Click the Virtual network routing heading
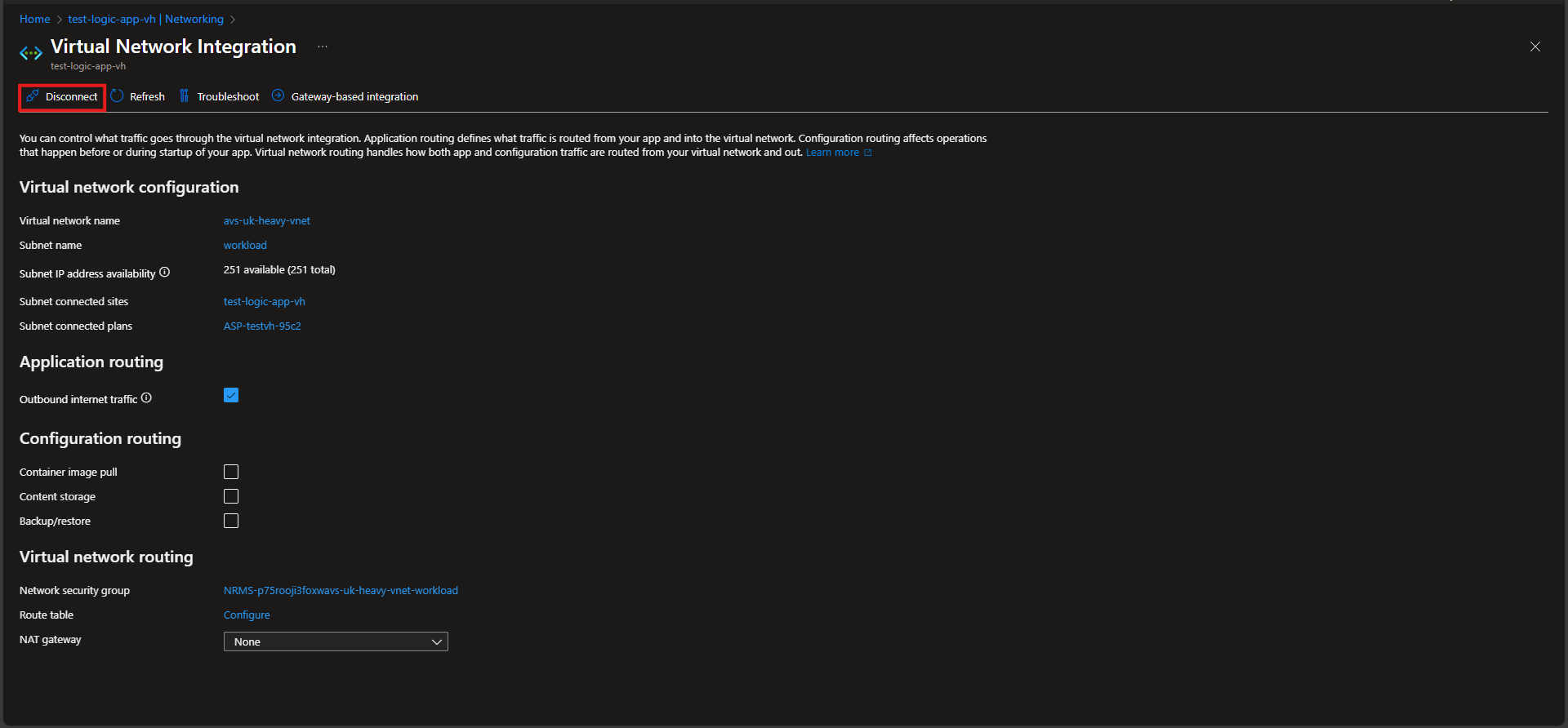The image size is (1568, 728). 106,557
